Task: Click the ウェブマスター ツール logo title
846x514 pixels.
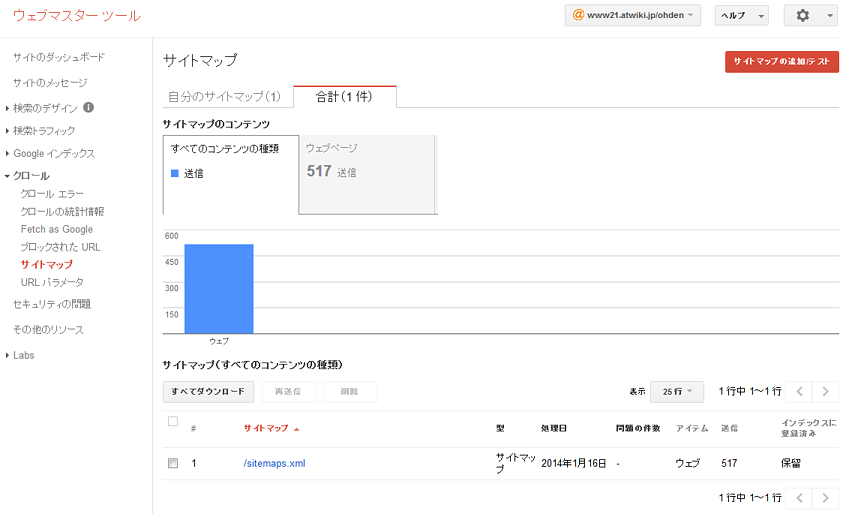Action: point(77,16)
